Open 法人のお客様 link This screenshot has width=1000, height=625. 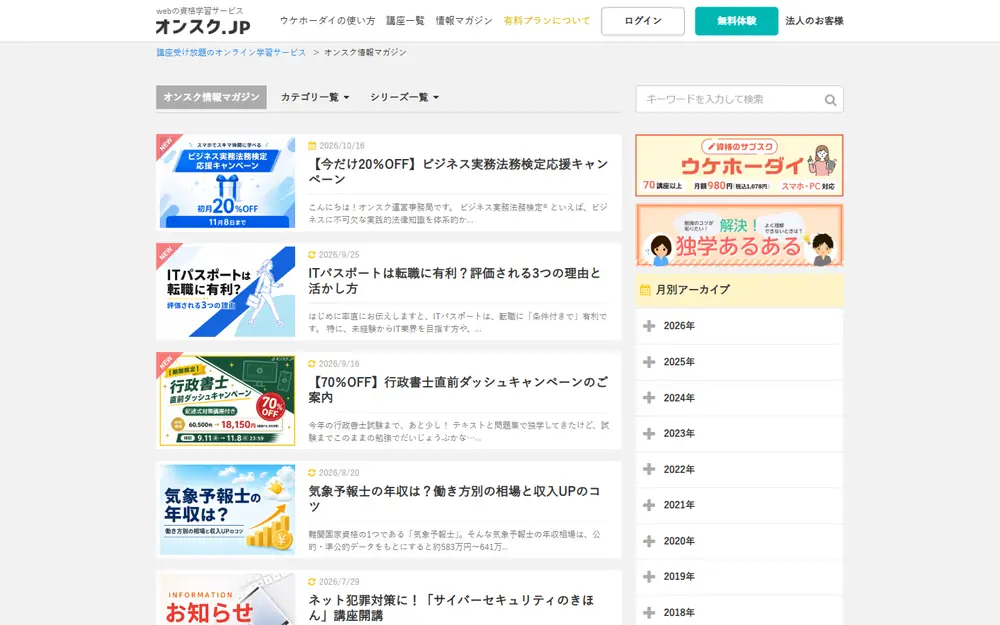(814, 21)
